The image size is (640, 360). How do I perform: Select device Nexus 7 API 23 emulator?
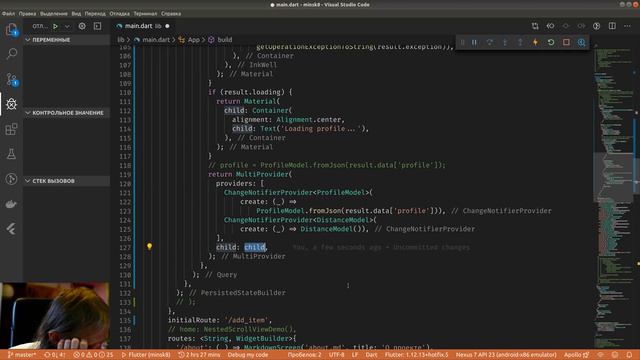click(506, 355)
